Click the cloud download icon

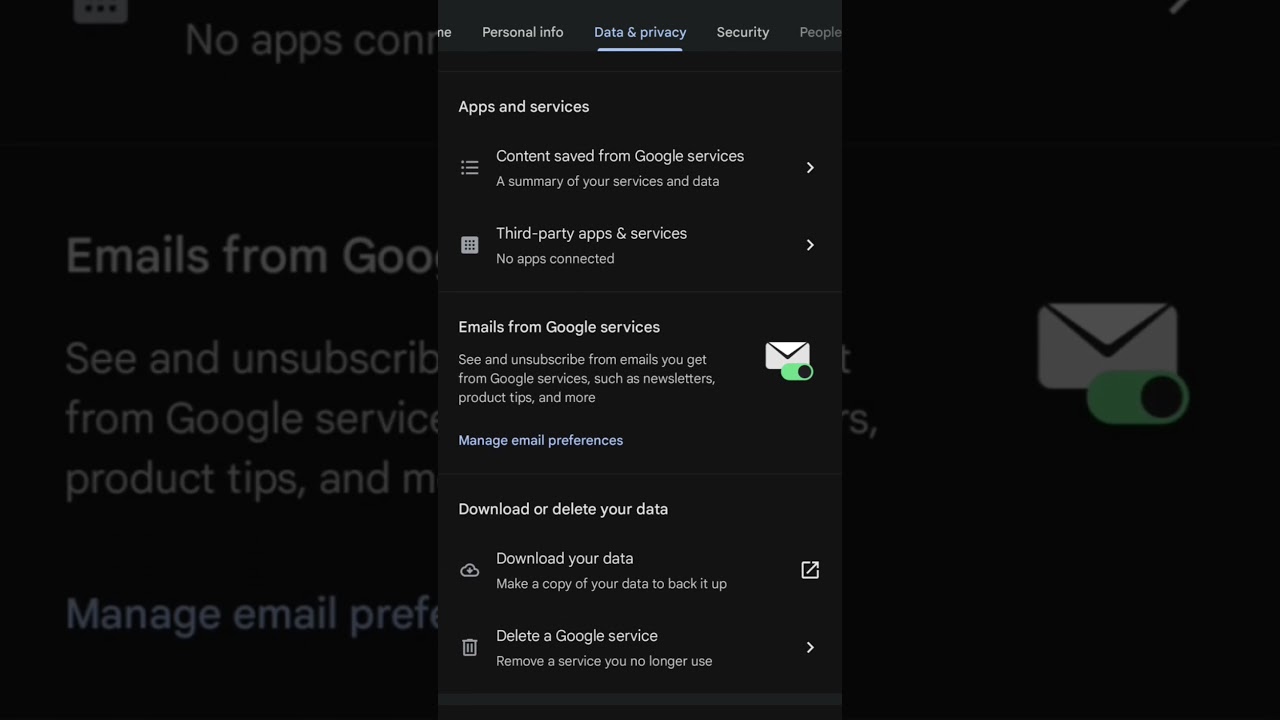(x=469, y=570)
